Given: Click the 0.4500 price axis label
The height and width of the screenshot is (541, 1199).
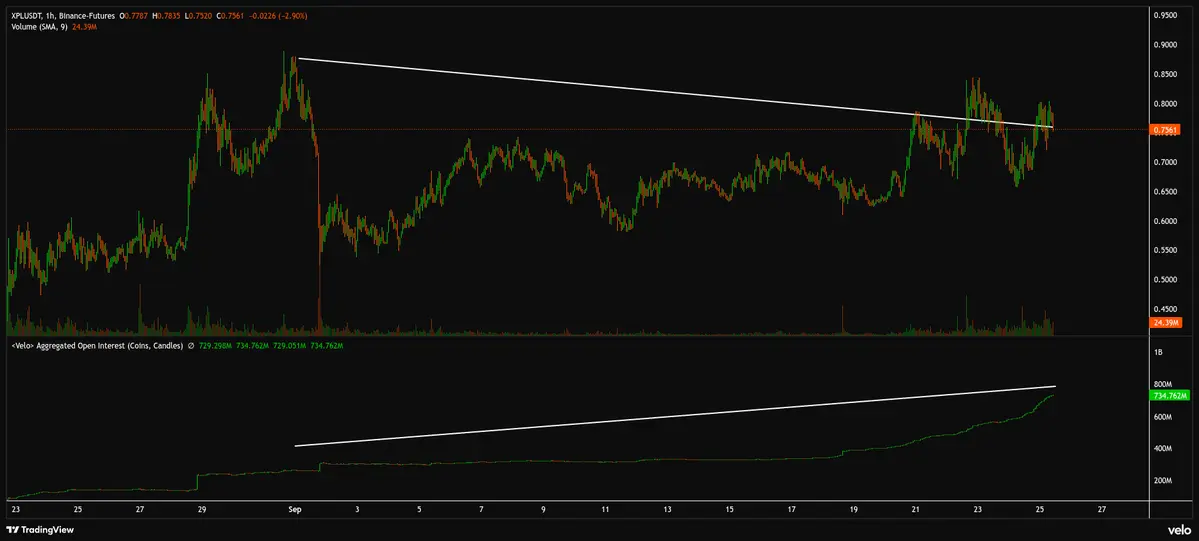Looking at the screenshot, I should [1166, 309].
